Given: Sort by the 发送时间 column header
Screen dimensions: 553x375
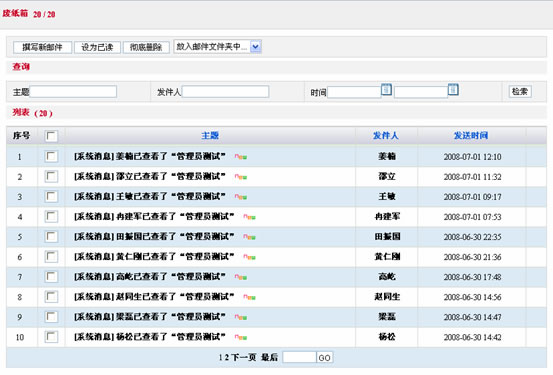Looking at the screenshot, I should click(471, 135).
